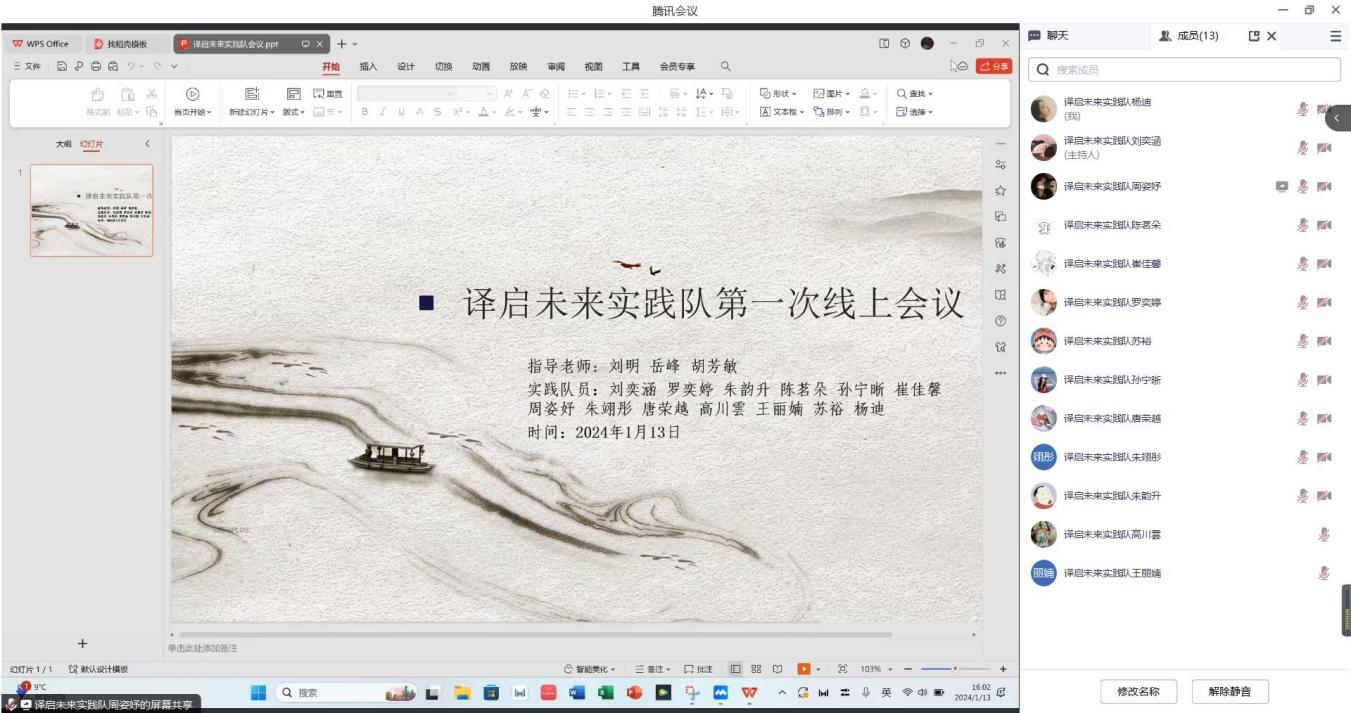Click the search magnifier icon in ribbon tabs
This screenshot has height=713, width=1351.
(x=725, y=67)
